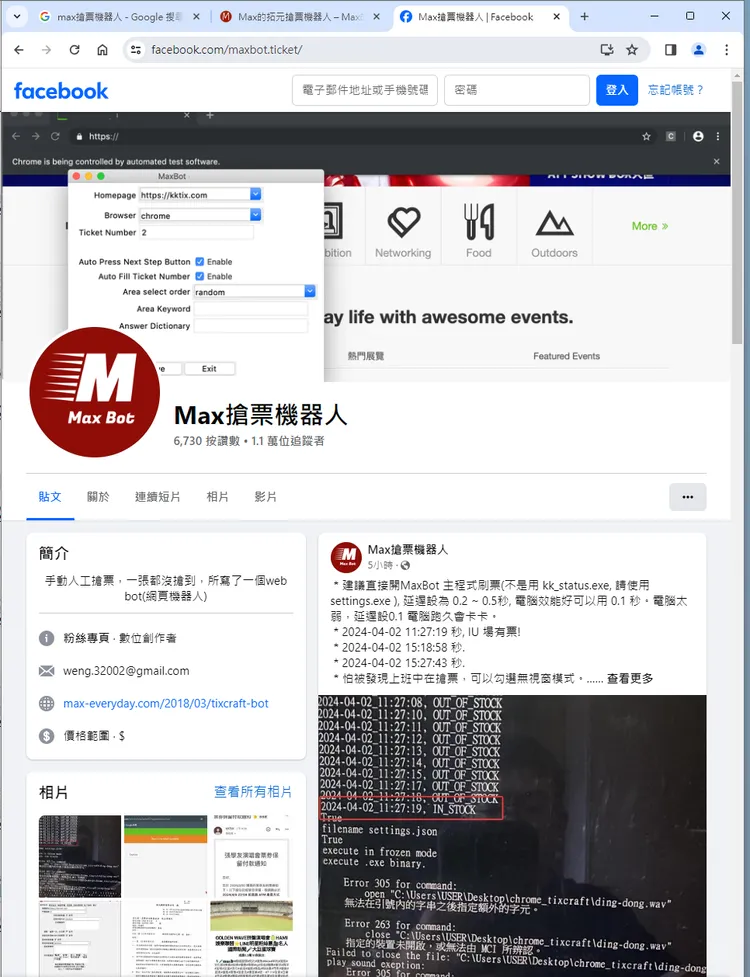Open browser home page icon

click(x=102, y=50)
